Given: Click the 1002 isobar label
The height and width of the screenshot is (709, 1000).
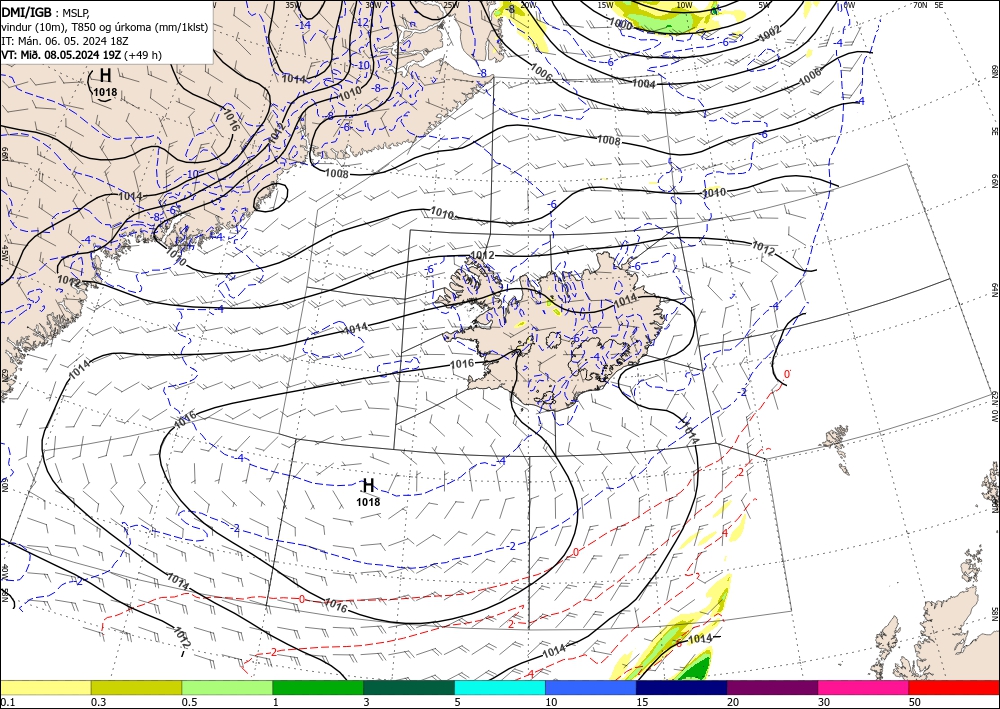Looking at the screenshot, I should pyautogui.click(x=770, y=34).
